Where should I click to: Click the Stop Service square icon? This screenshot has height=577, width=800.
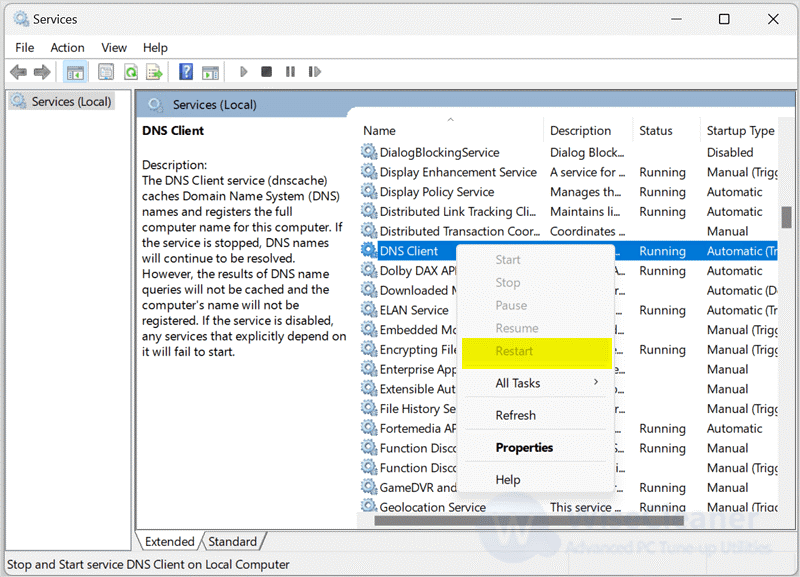(266, 72)
